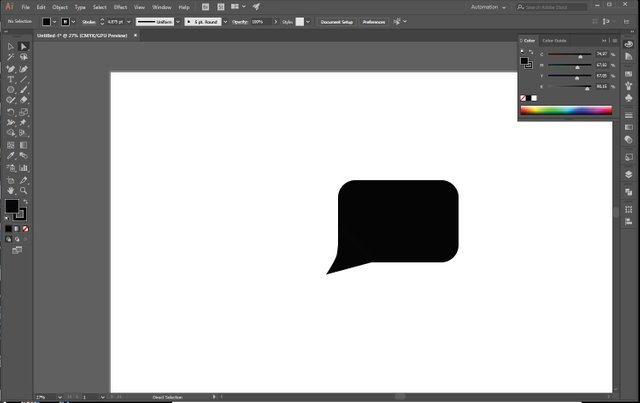Viewport: 640px width, 403px height.
Task: Open the 5 pt. Round brush dropdown
Action: pyautogui.click(x=225, y=22)
